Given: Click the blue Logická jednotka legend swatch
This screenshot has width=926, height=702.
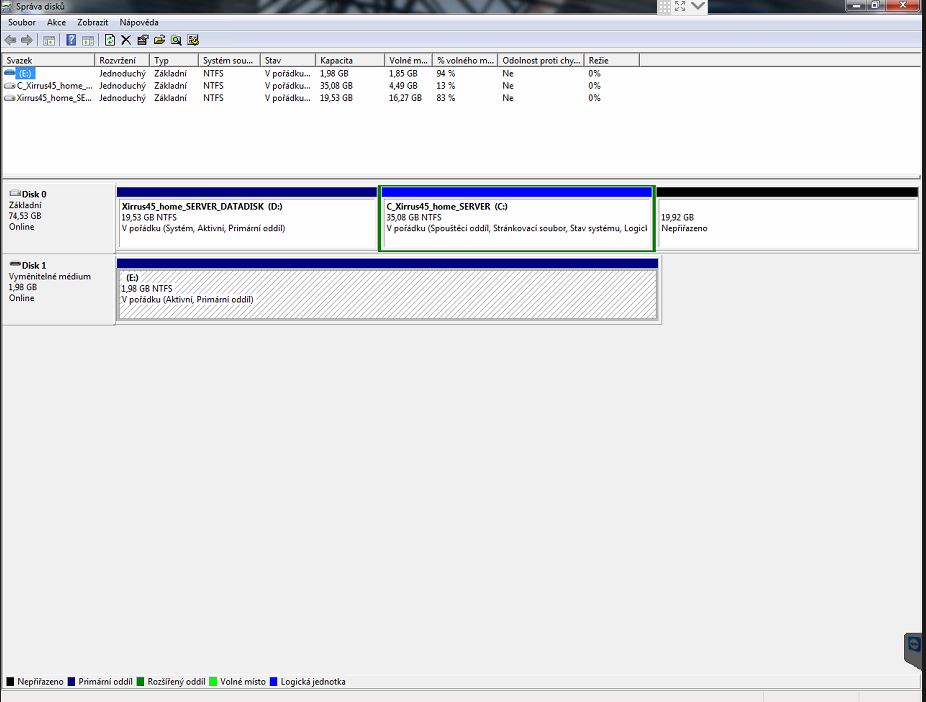Looking at the screenshot, I should click(273, 681).
